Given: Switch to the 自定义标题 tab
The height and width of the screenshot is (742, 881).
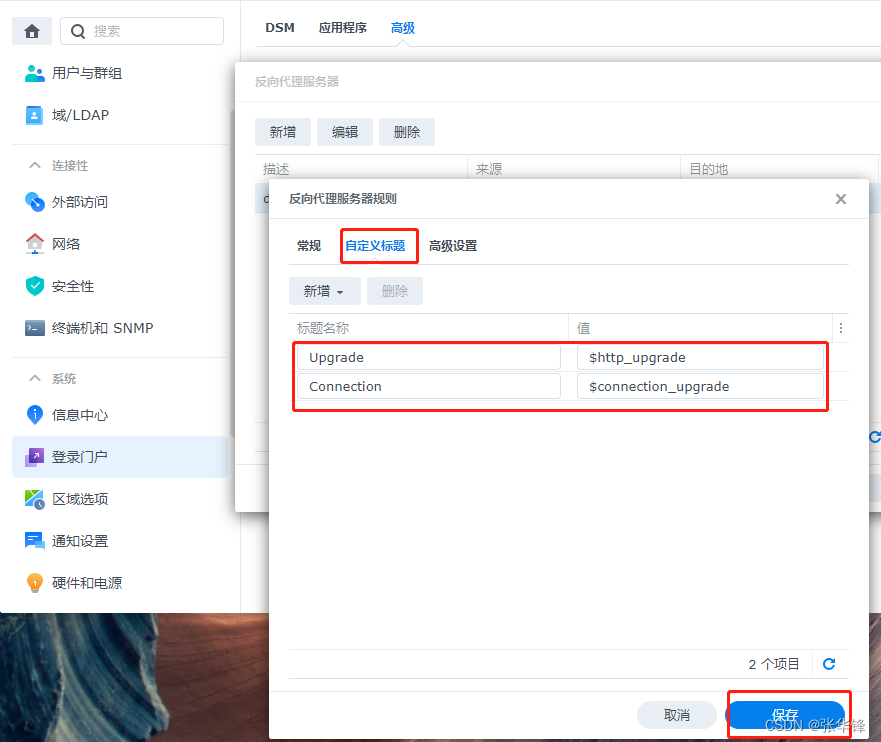Looking at the screenshot, I should (x=375, y=245).
